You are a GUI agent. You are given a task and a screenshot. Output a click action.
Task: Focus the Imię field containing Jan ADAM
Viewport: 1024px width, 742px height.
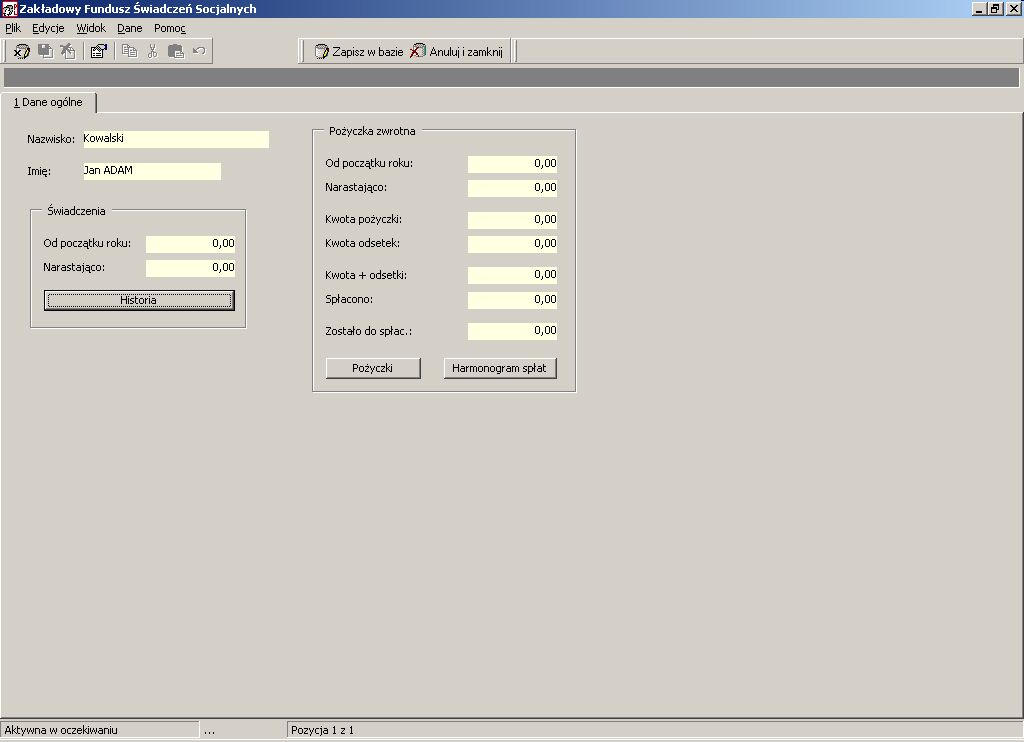152,171
